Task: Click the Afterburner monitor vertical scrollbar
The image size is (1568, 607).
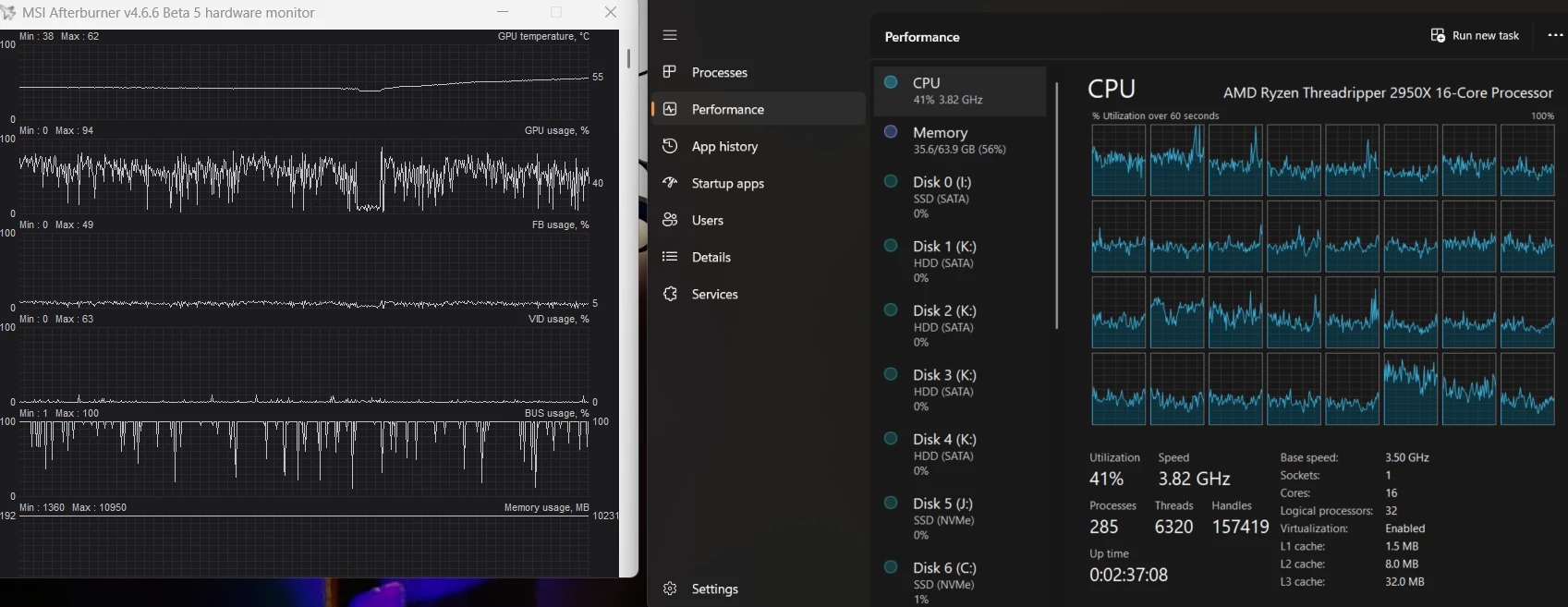Action: pyautogui.click(x=628, y=58)
